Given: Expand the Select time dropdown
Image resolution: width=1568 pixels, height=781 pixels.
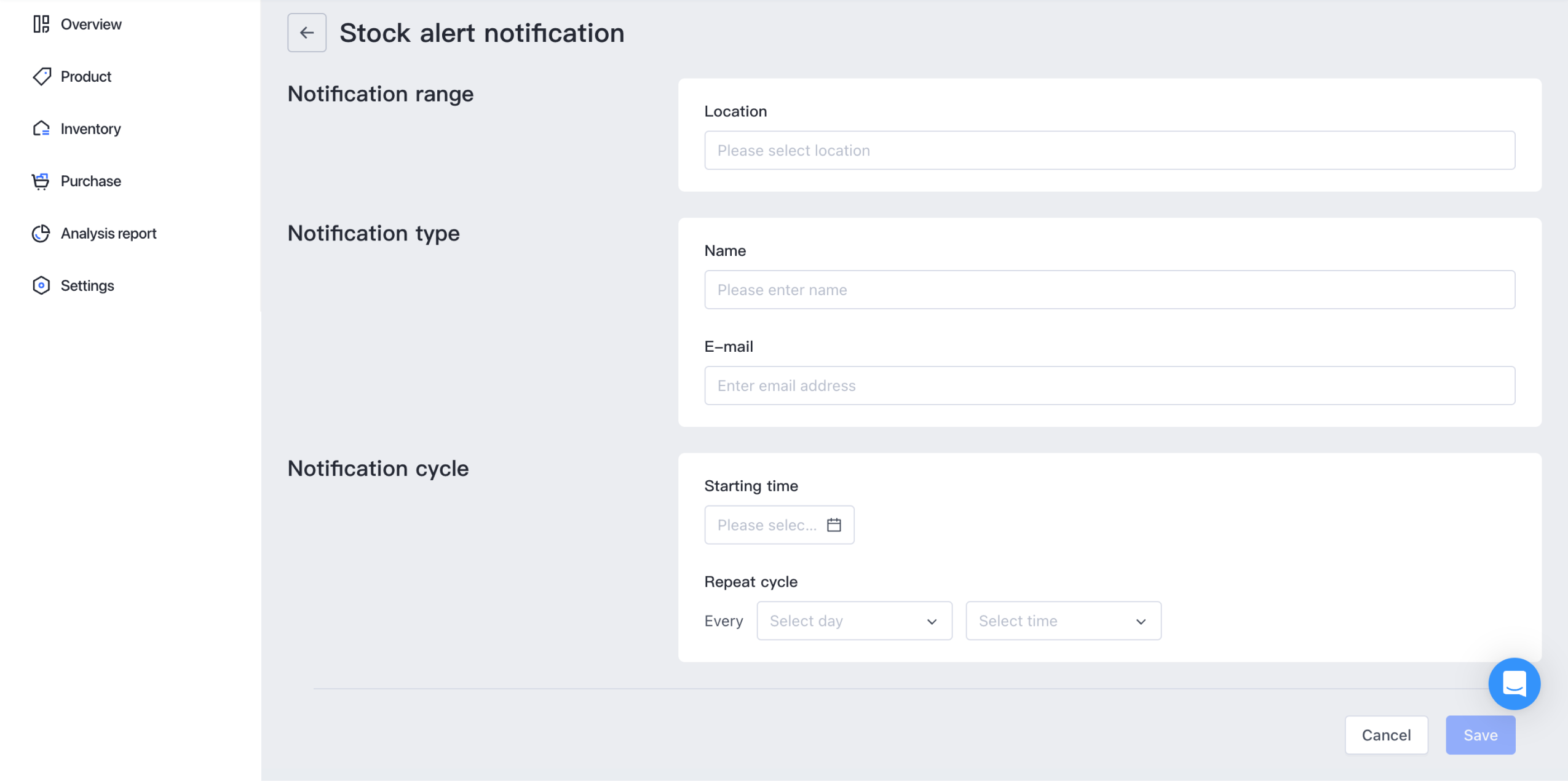Looking at the screenshot, I should coord(1063,620).
